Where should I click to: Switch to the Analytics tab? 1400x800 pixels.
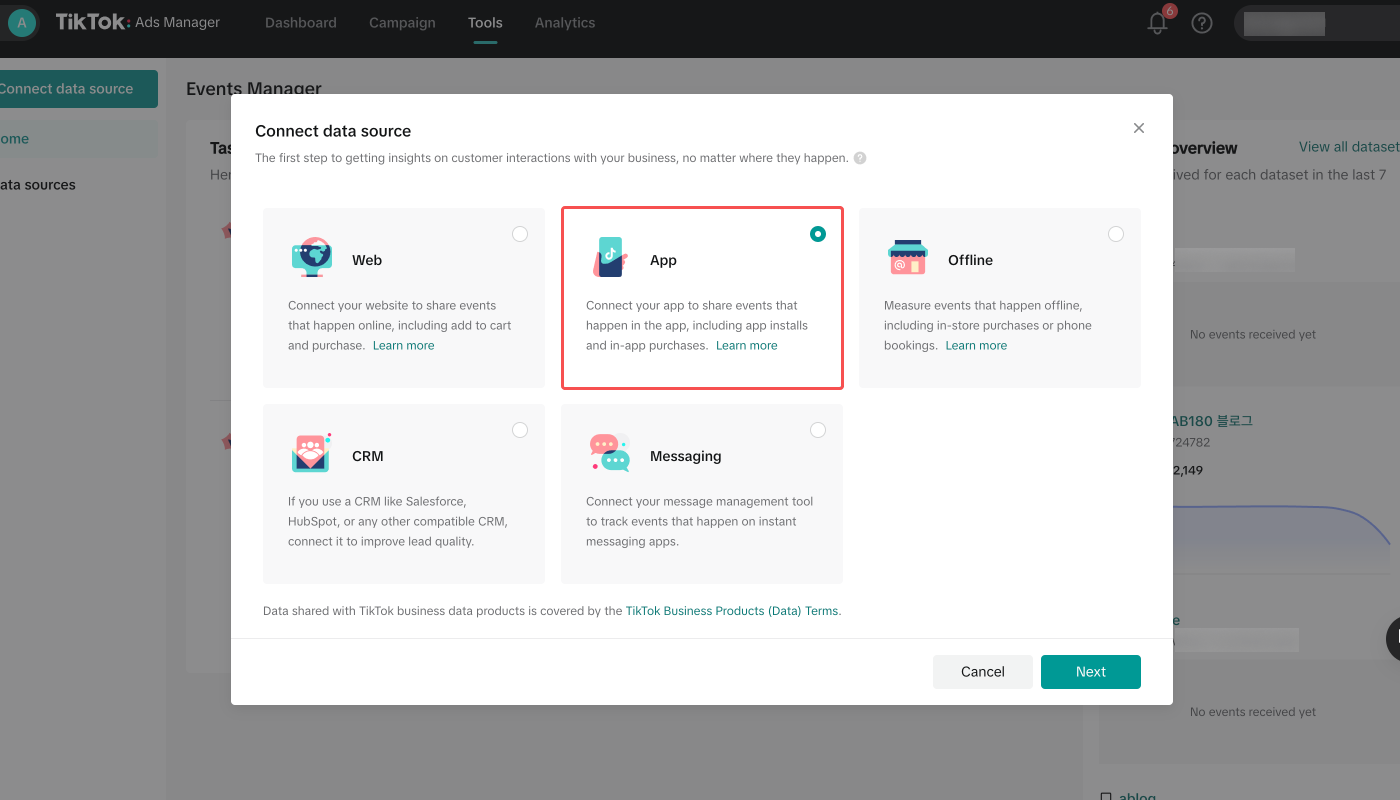coord(565,23)
